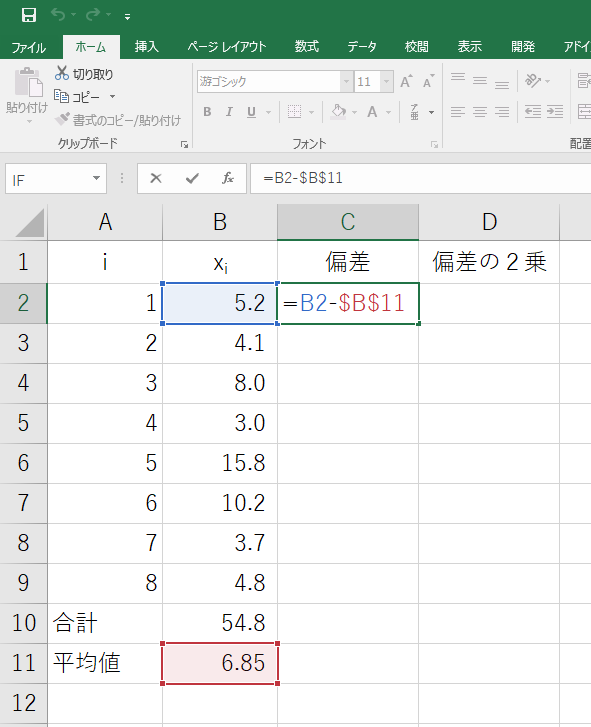591x727 pixels.
Task: Toggle Underline formatting
Action: (x=251, y=112)
